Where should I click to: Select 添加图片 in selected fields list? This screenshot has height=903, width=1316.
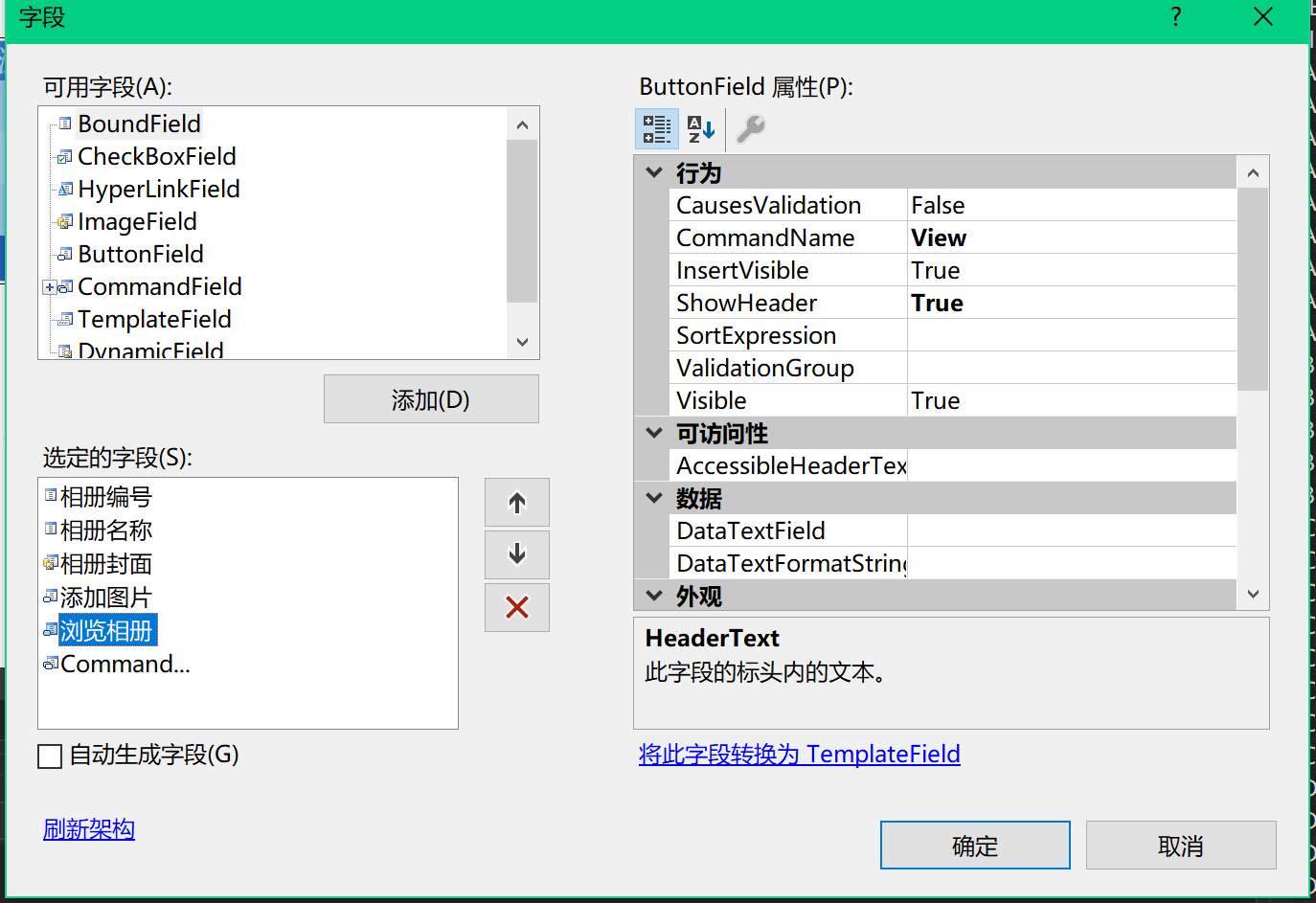tap(105, 598)
